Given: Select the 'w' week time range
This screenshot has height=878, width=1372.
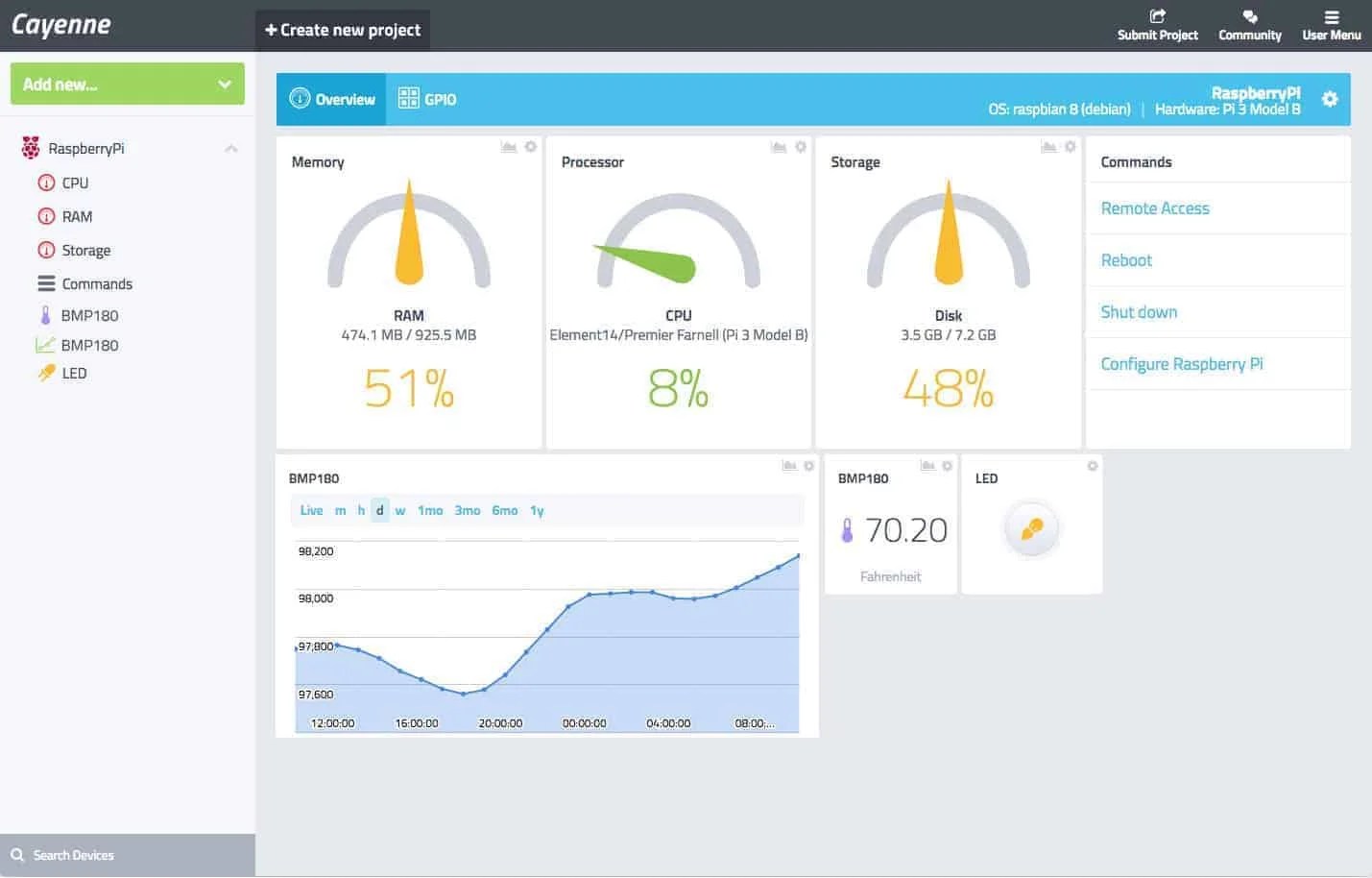Looking at the screenshot, I should (400, 510).
